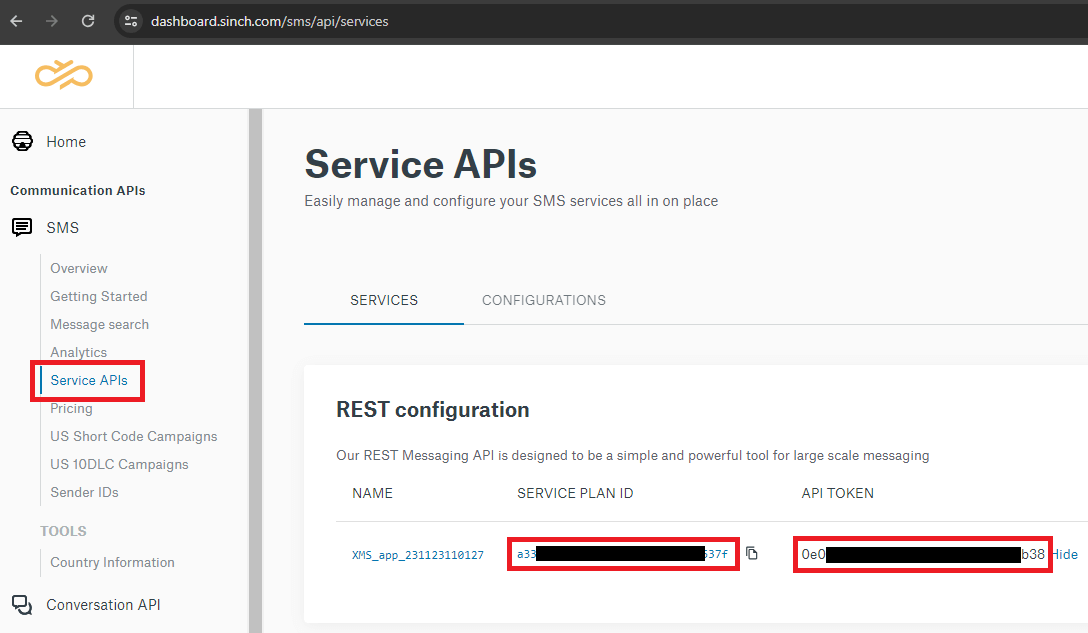Screen dimensions: 1088x633
Task: Switch to the CONFIGURATIONS tab
Action: [x=544, y=301]
